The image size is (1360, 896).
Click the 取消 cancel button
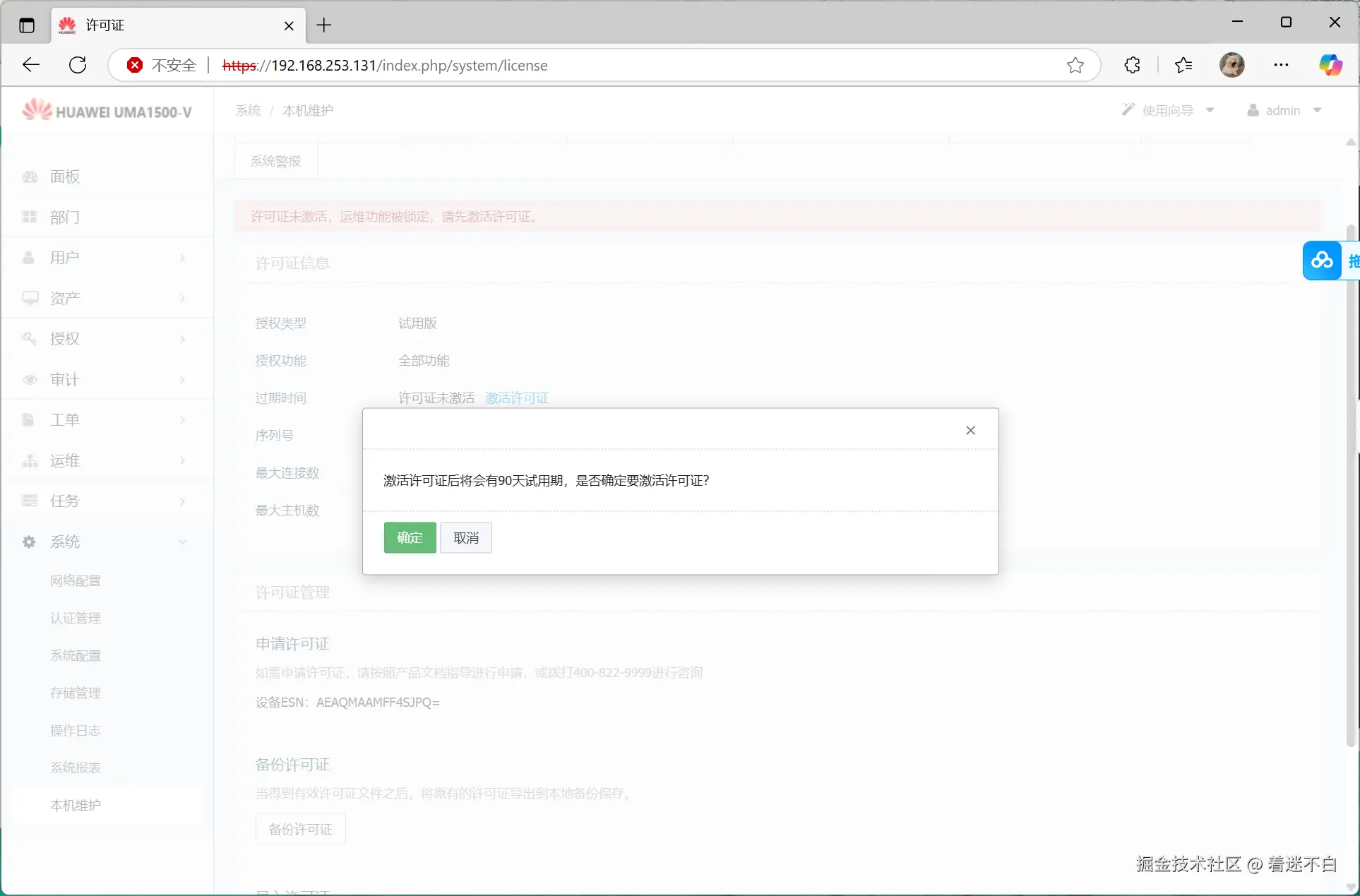(x=465, y=537)
